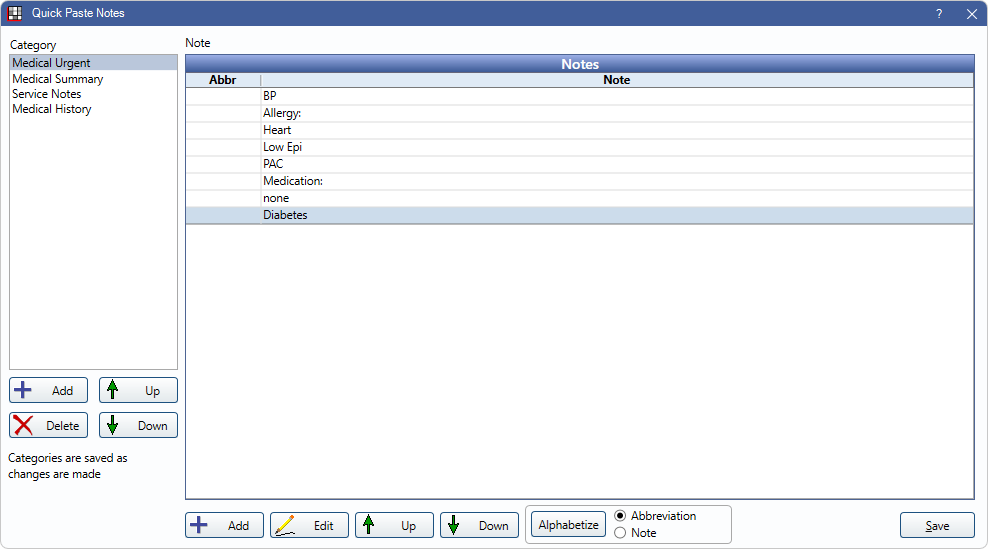988x549 pixels.
Task: Open the help question mark icon
Action: click(939, 14)
